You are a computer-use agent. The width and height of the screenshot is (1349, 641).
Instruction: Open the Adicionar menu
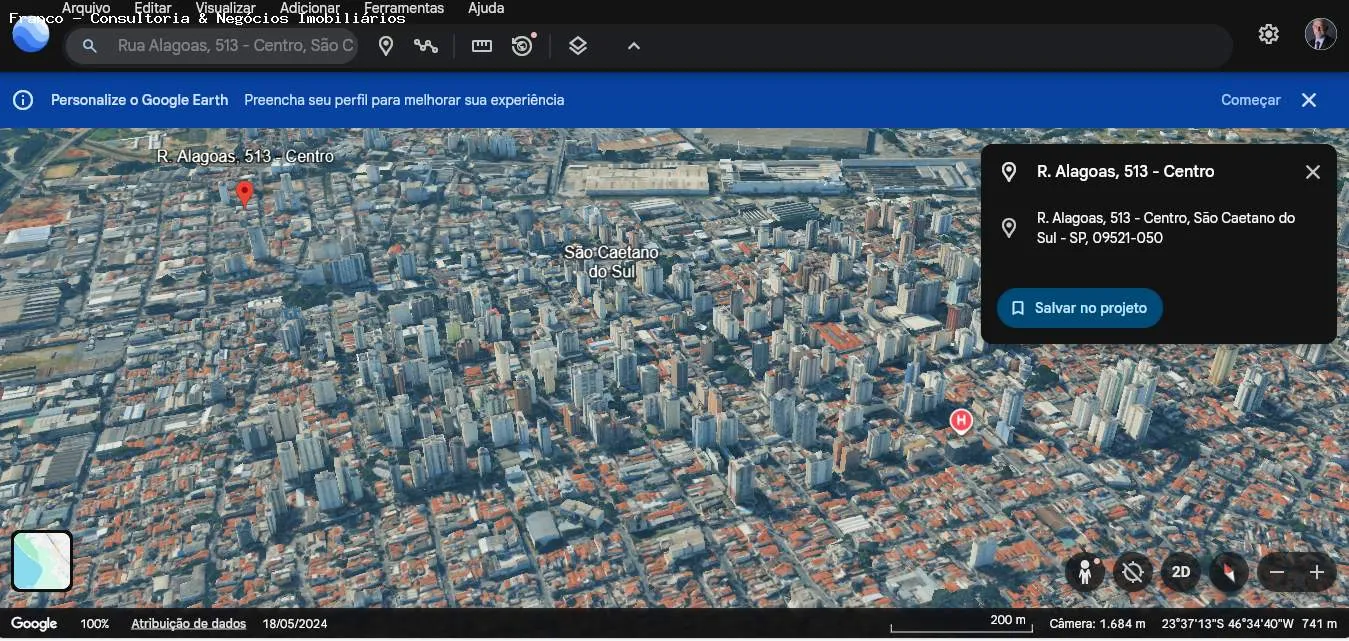(x=310, y=8)
